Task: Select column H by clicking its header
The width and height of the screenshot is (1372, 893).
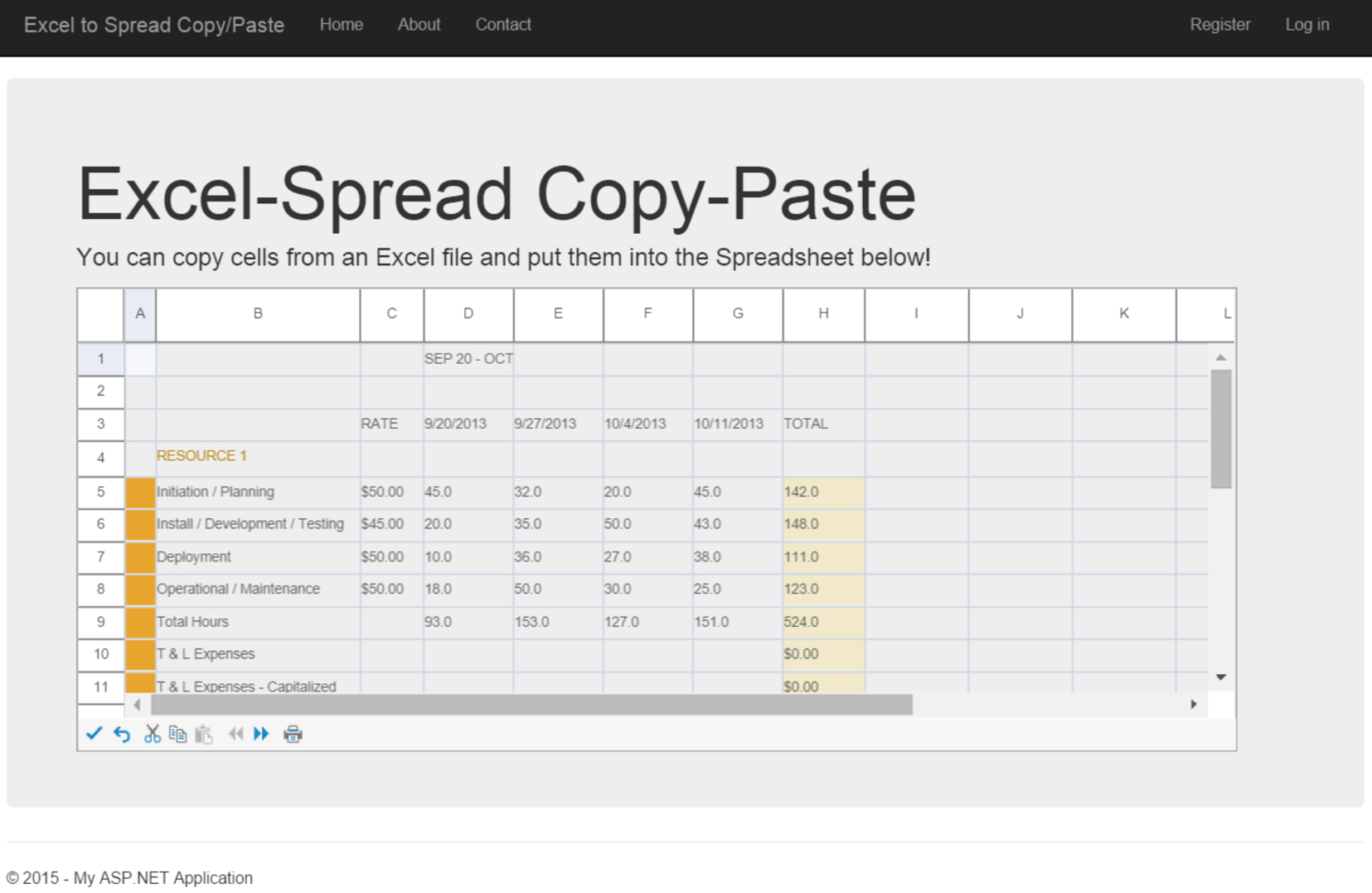Action: 822,314
